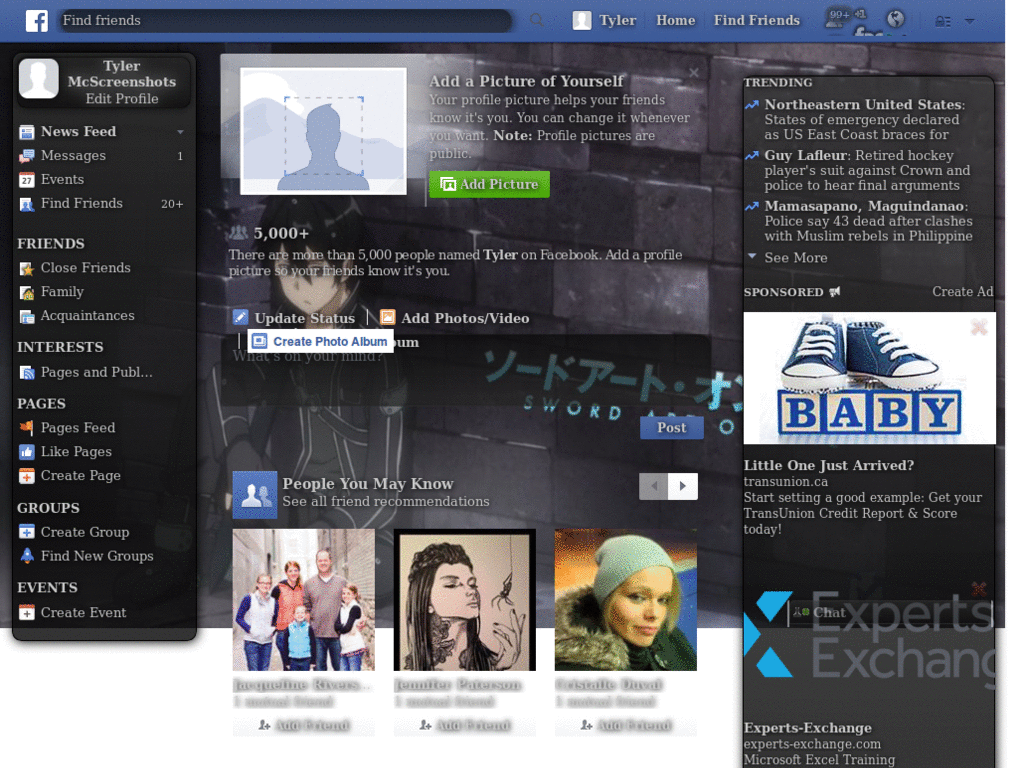
Task: Click the People You May Know icon
Action: [255, 494]
